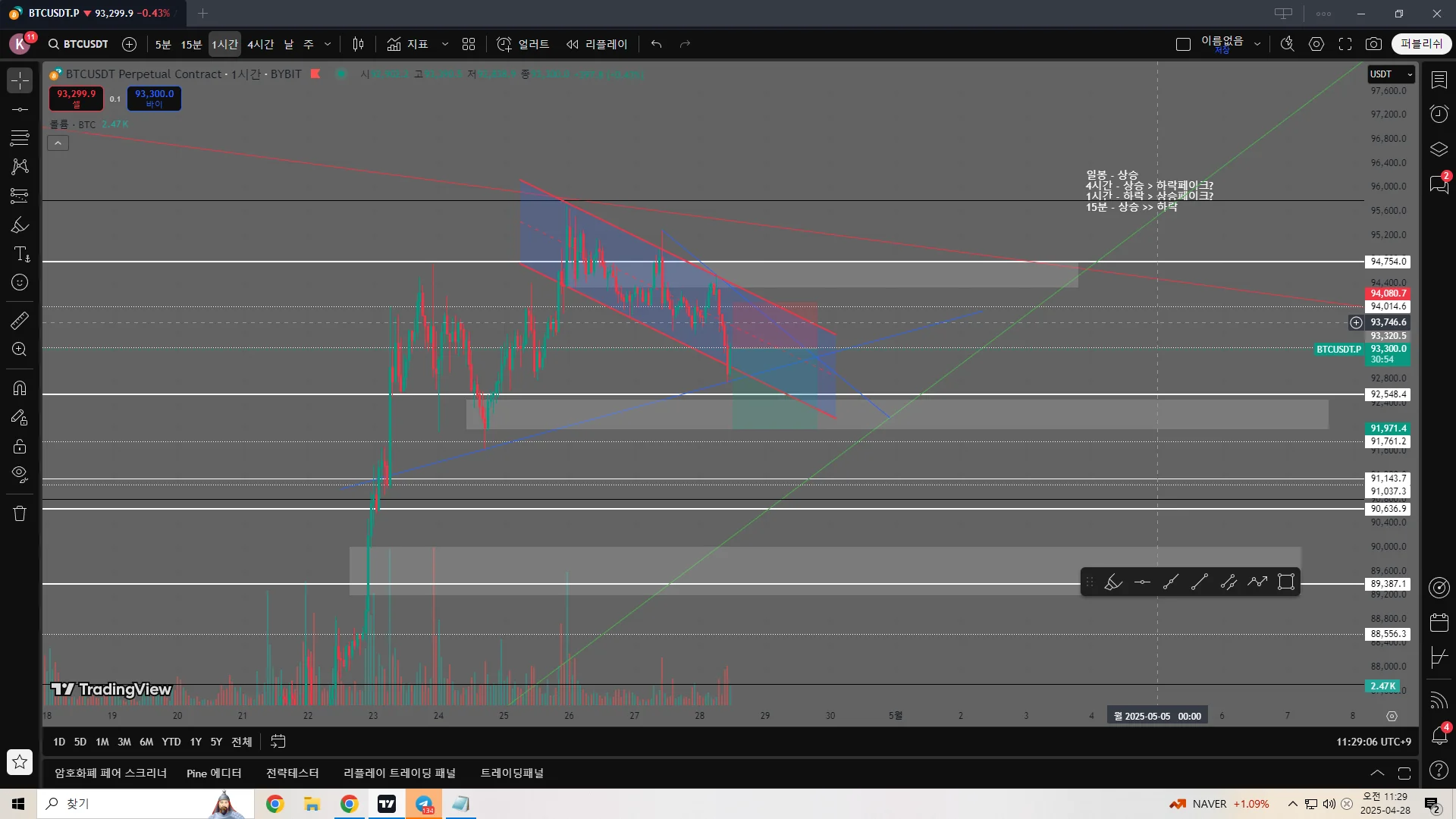Take chart snapshot with camera icon

pos(1373,44)
